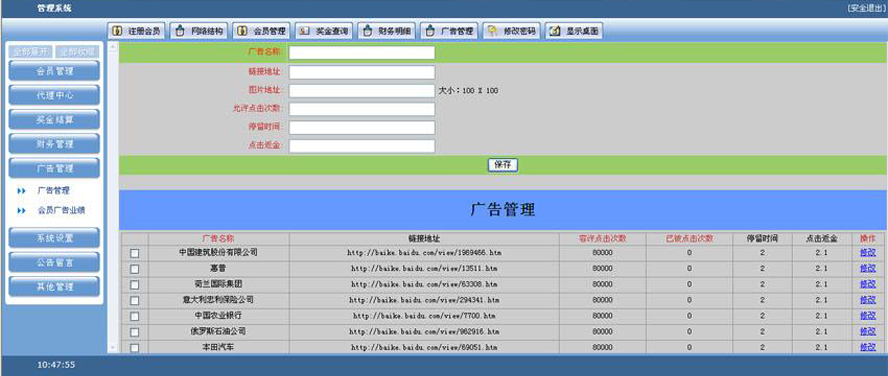This screenshot has width=888, height=376.
Task: Focus the 停留时间 input field
Action: 362,127
